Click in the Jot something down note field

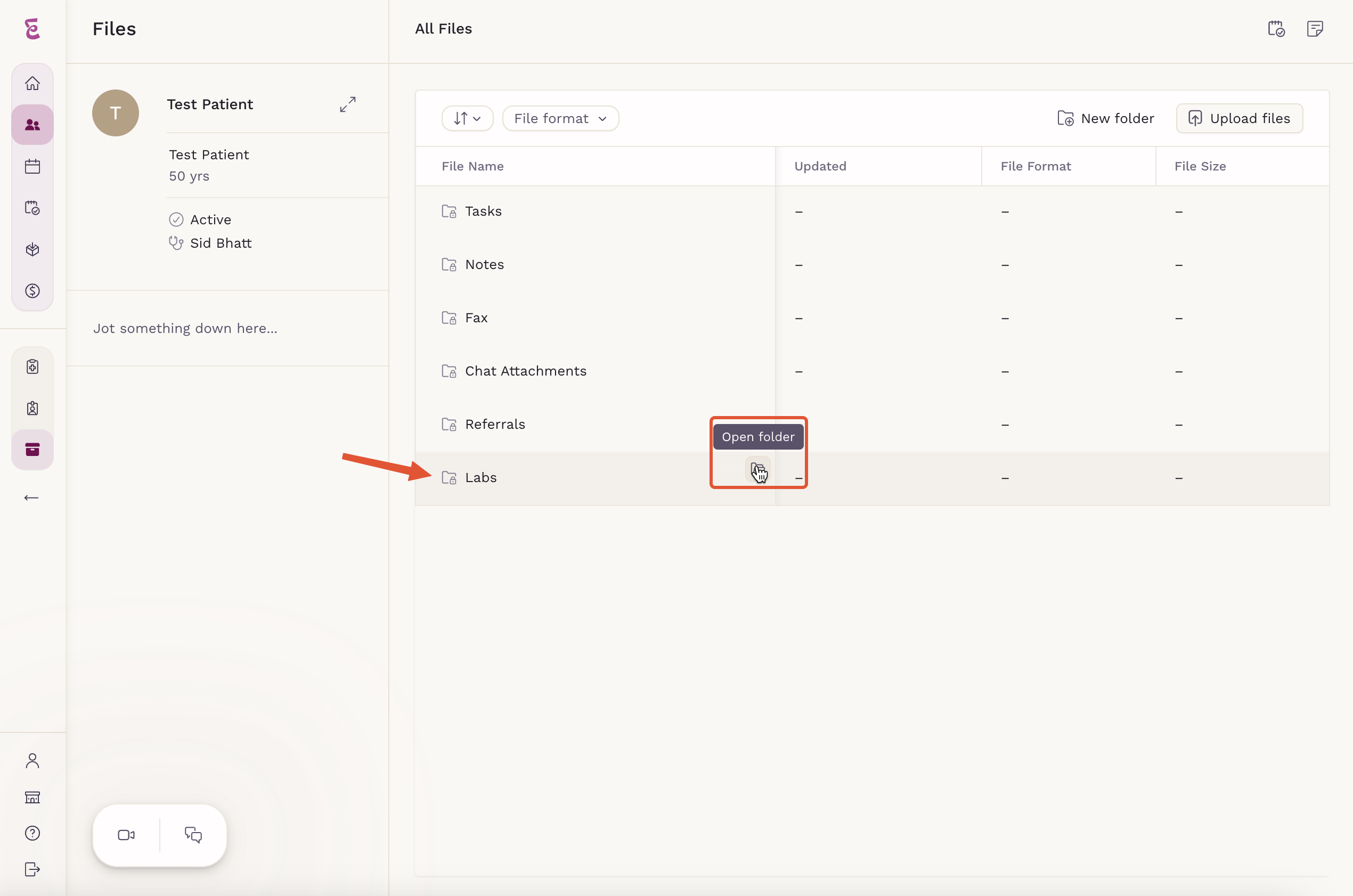point(227,329)
